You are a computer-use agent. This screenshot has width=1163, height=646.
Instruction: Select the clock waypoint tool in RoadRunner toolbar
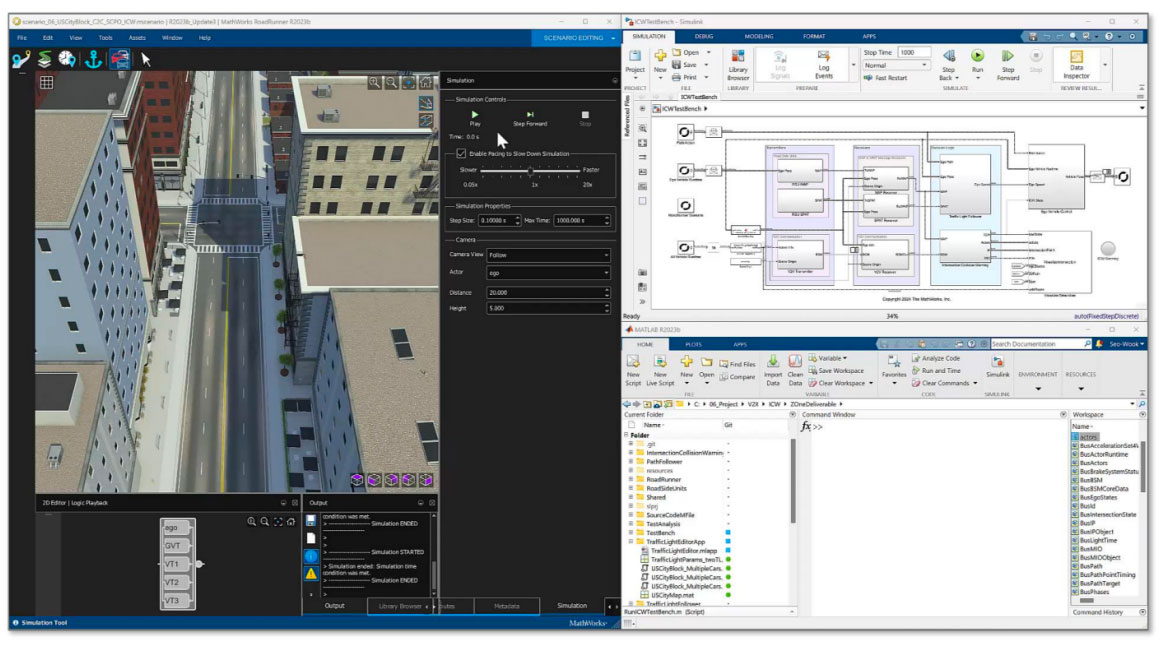point(67,59)
